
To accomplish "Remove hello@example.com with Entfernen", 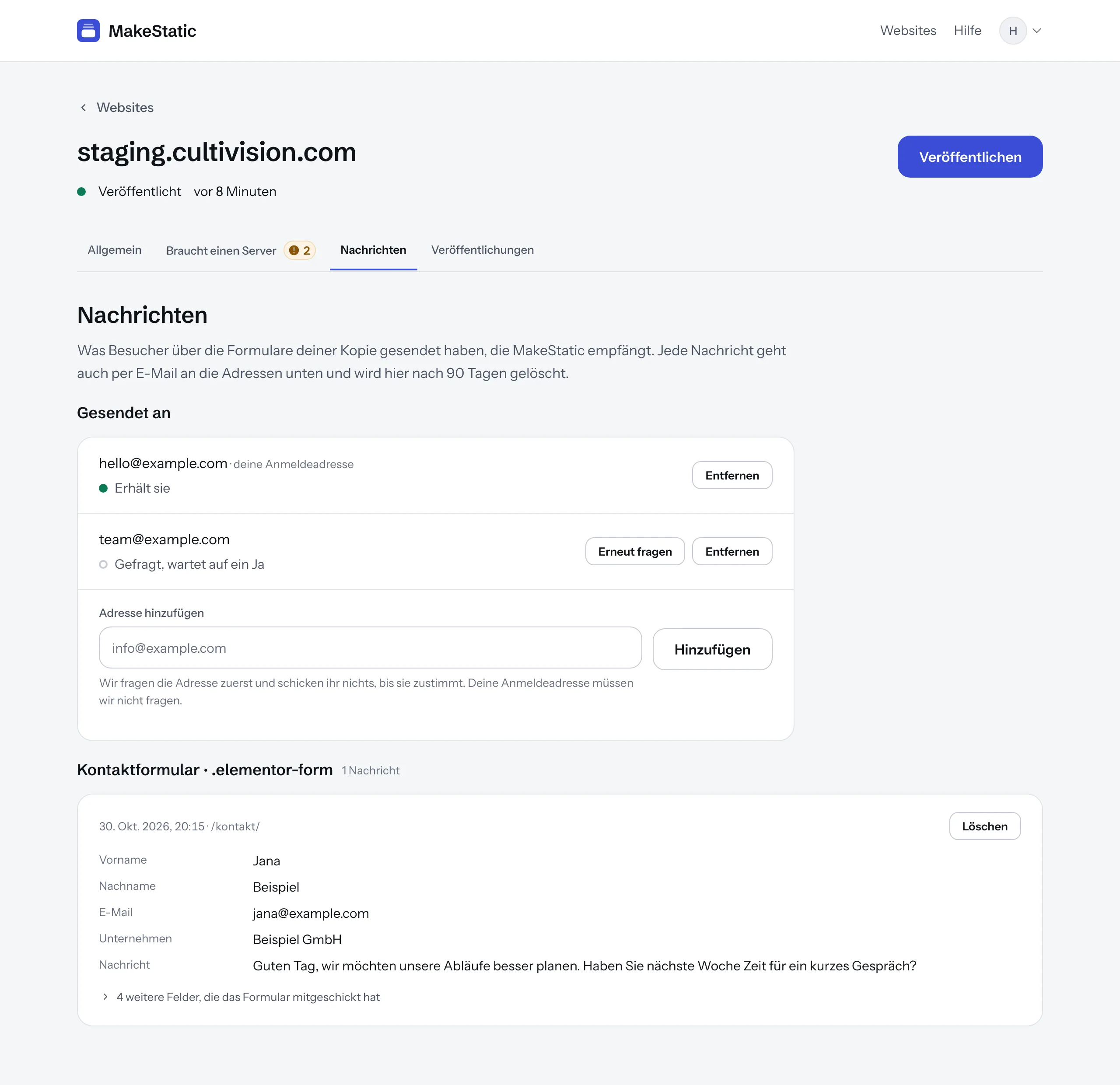I will tap(732, 476).
